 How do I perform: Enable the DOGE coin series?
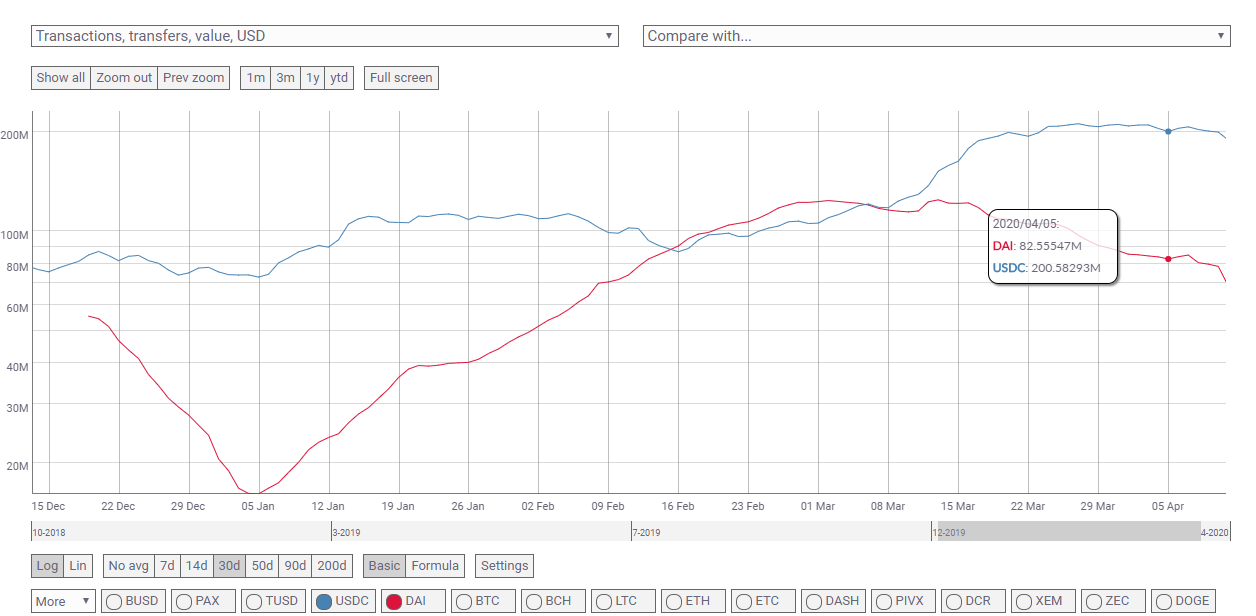pos(1186,601)
